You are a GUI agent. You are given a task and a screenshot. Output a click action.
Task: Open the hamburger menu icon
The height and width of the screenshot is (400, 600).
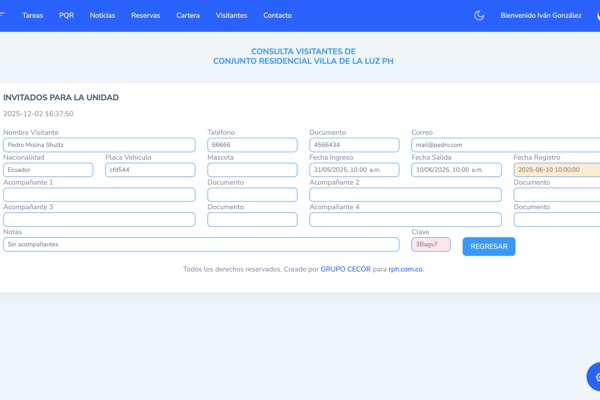point(3,15)
